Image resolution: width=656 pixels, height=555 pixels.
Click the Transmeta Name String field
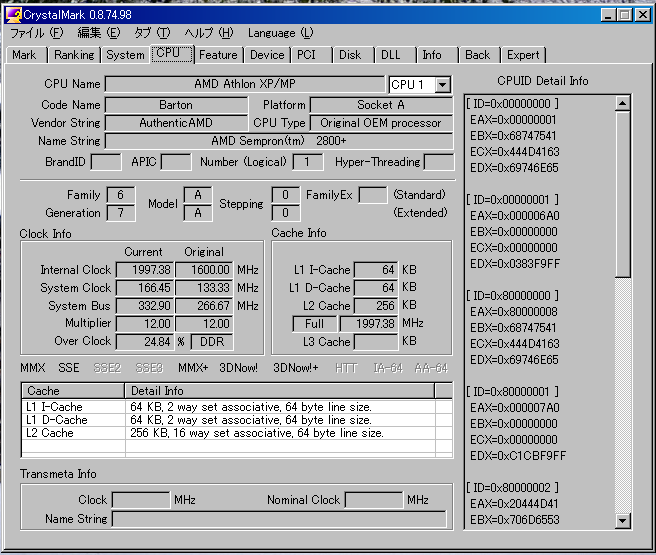pyautogui.click(x=279, y=519)
